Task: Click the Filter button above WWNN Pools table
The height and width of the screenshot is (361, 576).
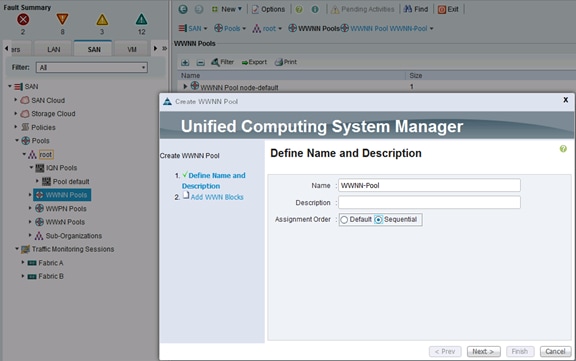Action: [x=222, y=62]
